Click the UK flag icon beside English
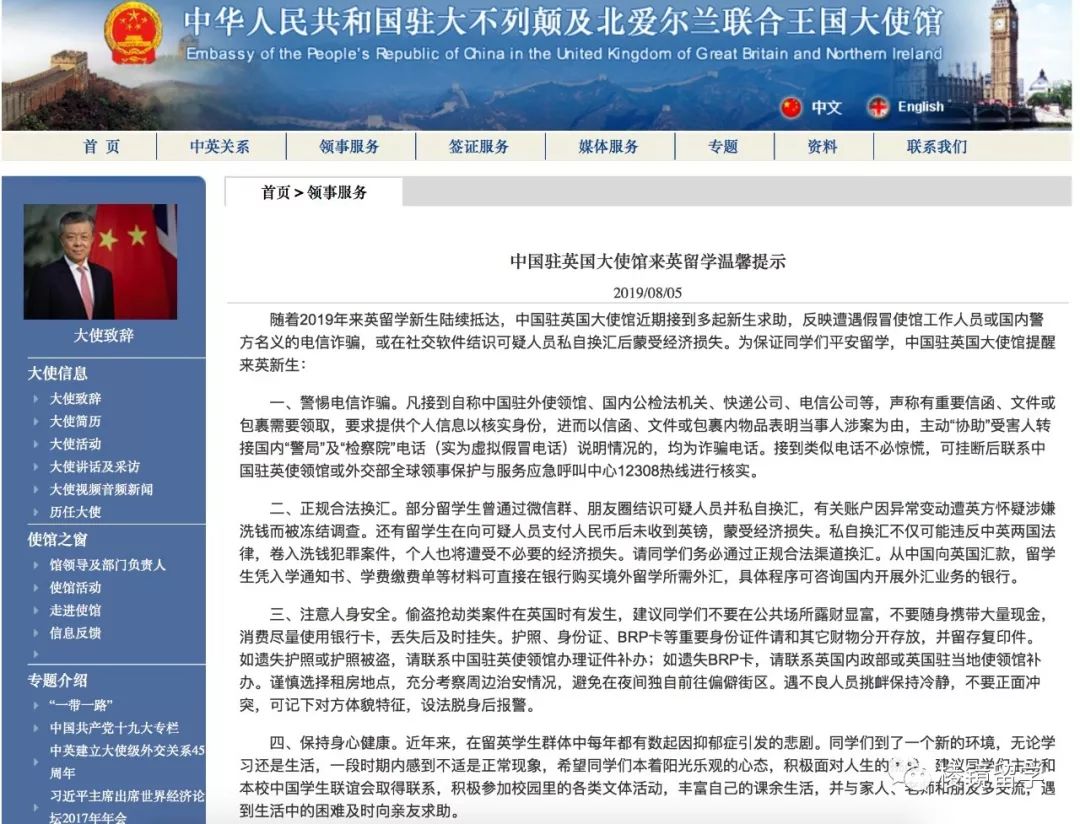Viewport: 1080px width, 824px height. [878, 107]
